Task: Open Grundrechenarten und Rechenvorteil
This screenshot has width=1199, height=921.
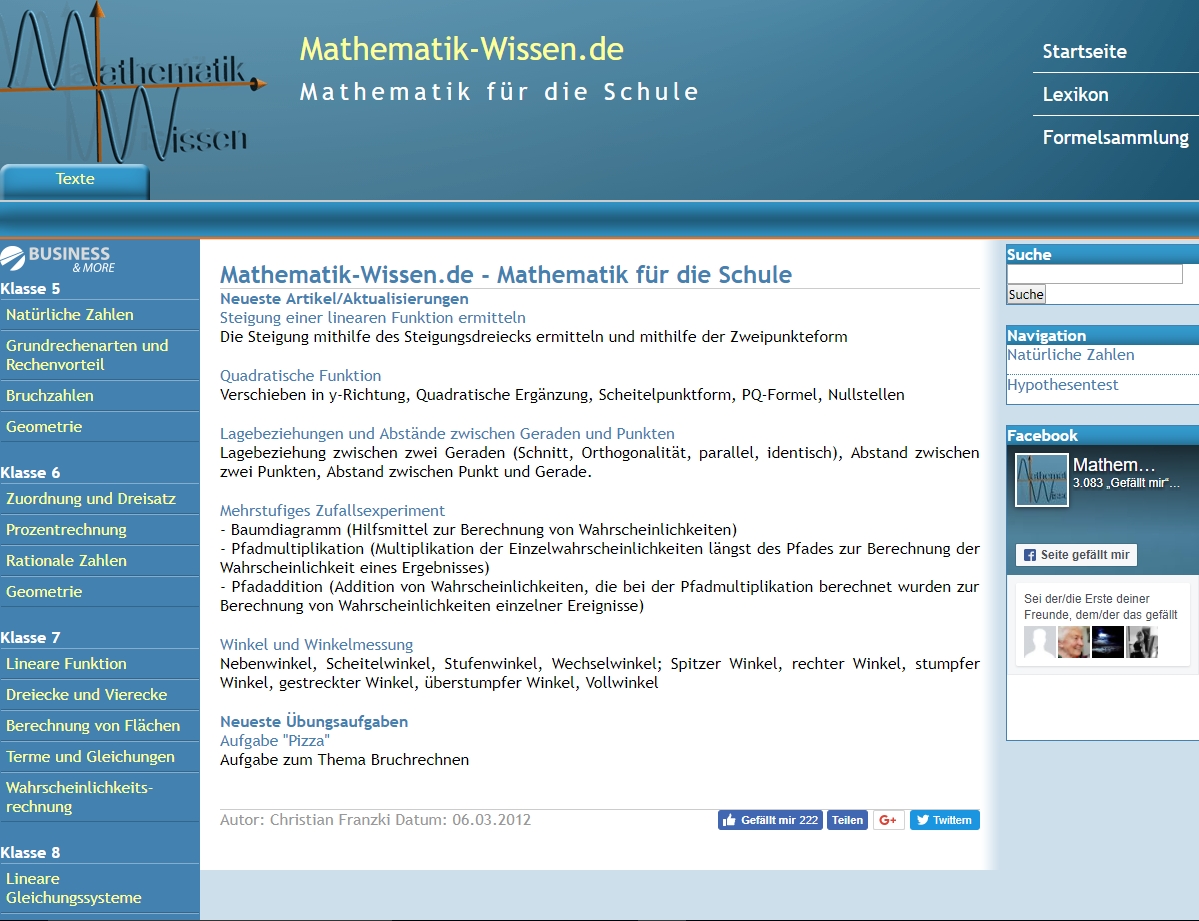Action: click(99, 355)
